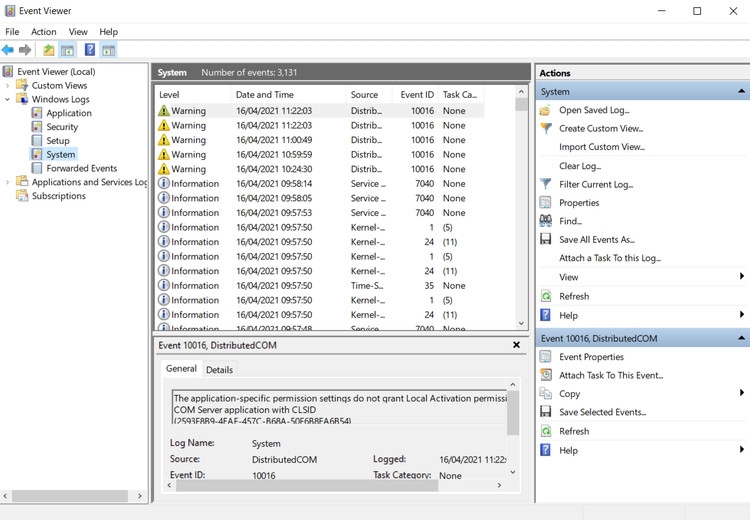Click Save All Events As disk icon

pos(545,240)
